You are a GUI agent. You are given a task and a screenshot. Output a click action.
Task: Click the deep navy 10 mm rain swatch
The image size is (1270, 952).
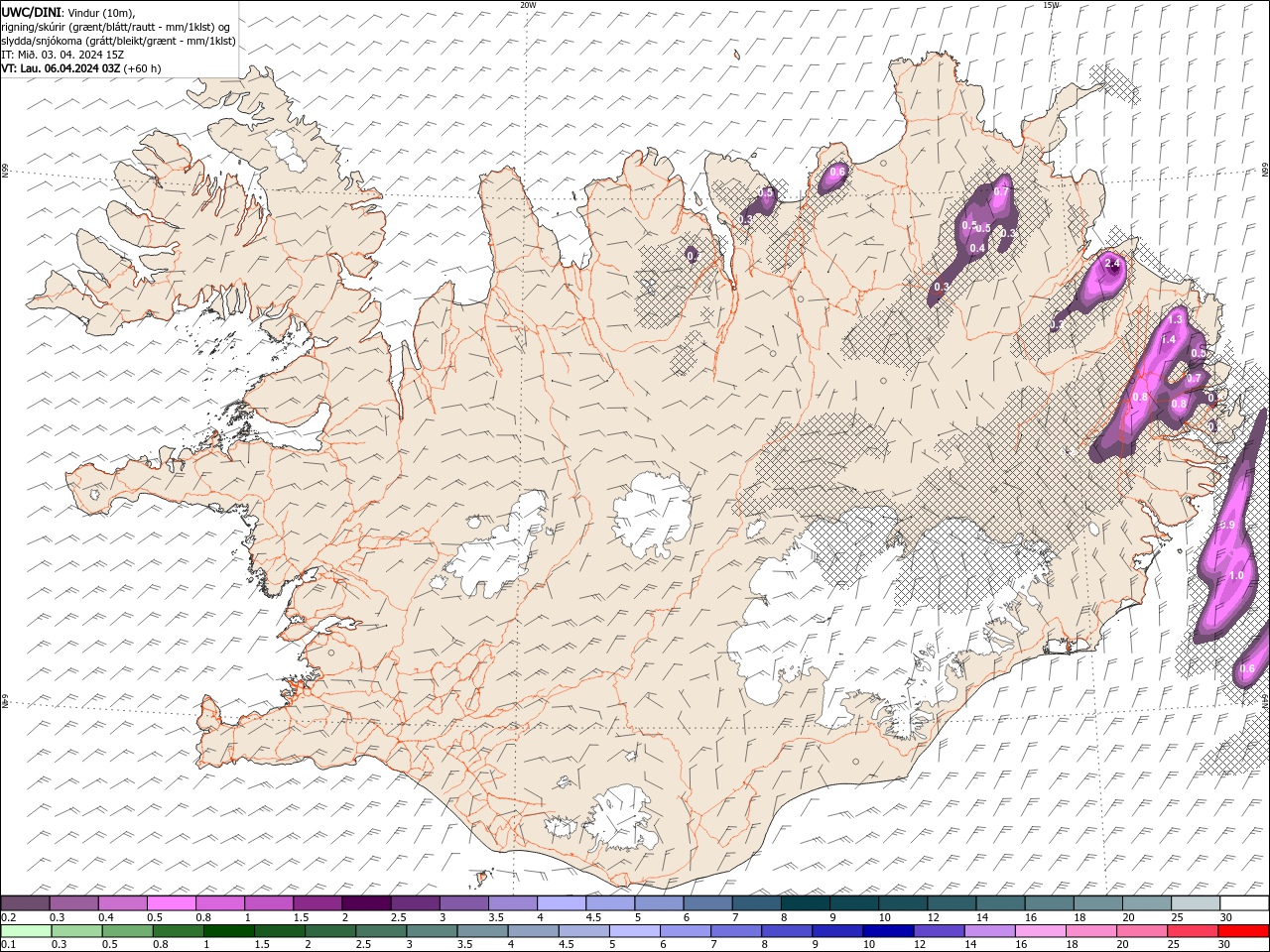point(887,930)
